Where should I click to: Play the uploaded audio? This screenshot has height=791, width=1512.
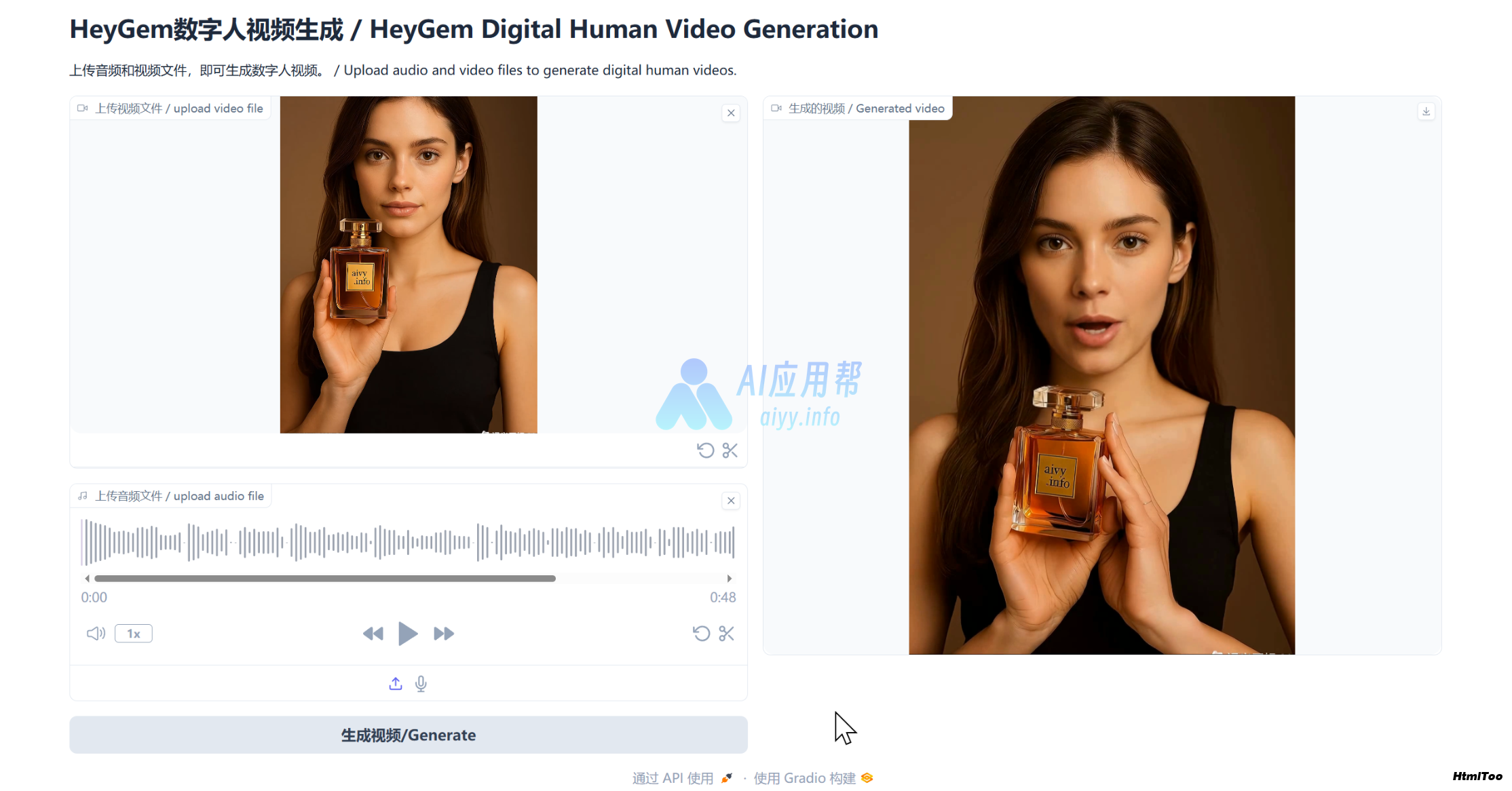tap(407, 634)
